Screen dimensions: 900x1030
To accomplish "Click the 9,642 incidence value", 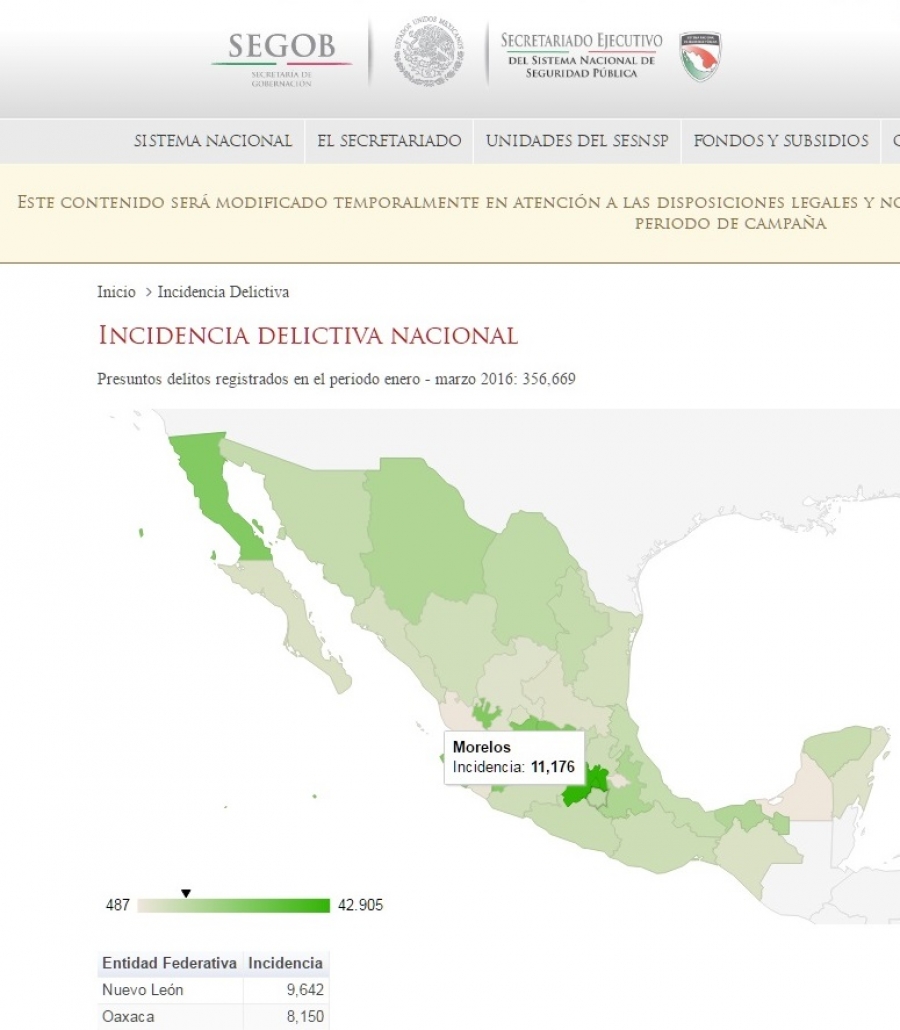I will tap(305, 990).
